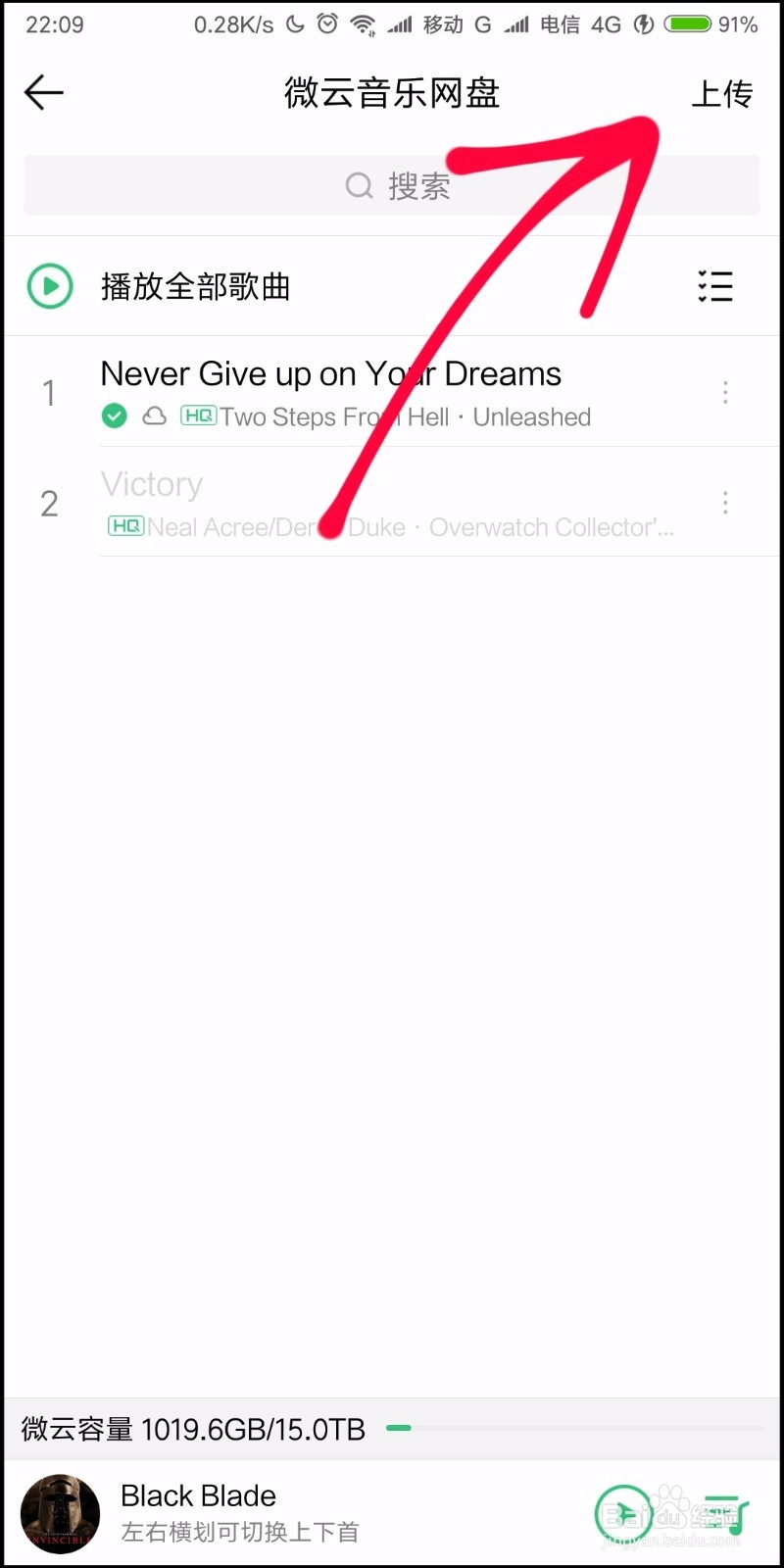Tap the green play-all circle icon
Screen dimensions: 784x1568
pos(50,286)
